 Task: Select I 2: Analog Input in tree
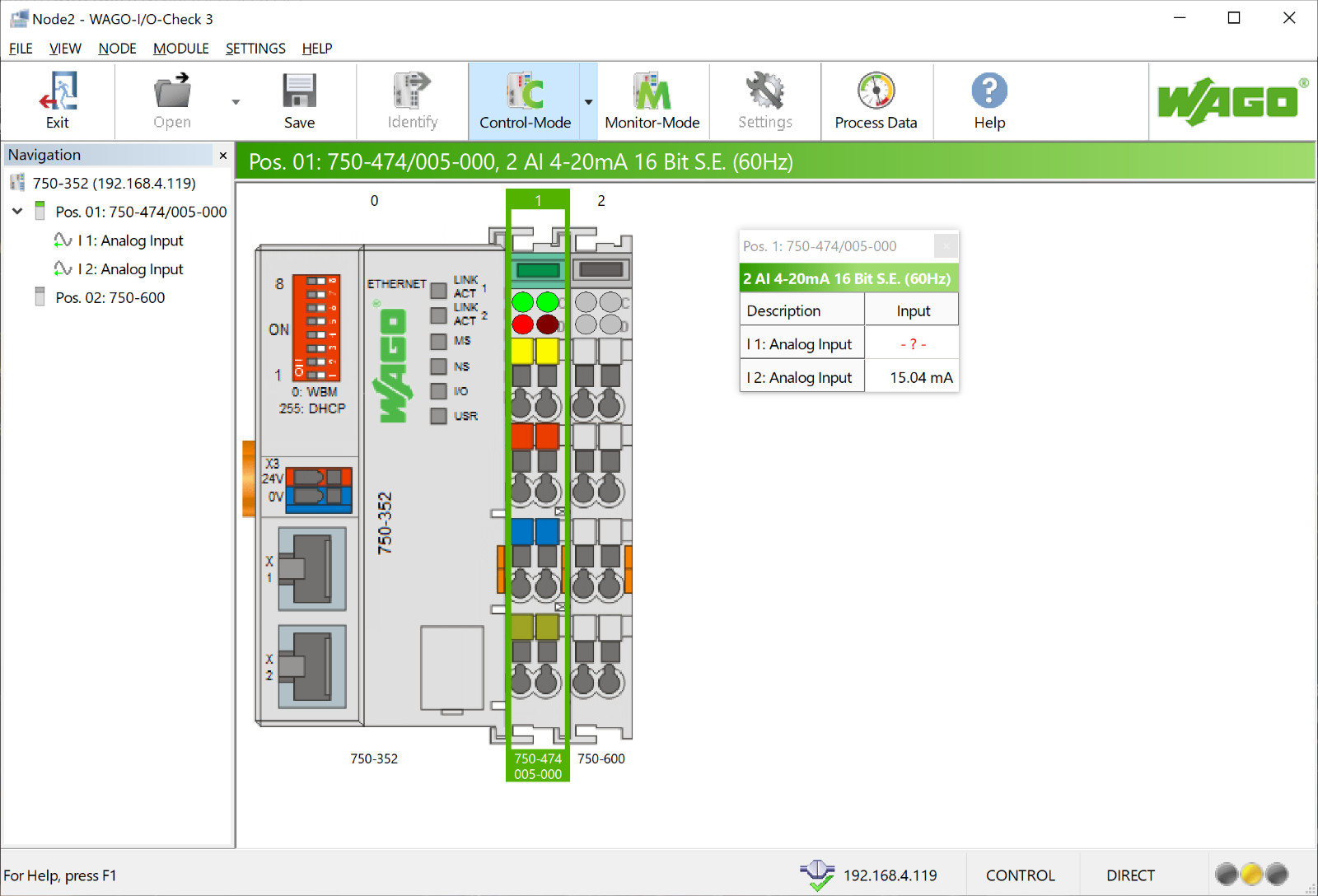coord(130,269)
